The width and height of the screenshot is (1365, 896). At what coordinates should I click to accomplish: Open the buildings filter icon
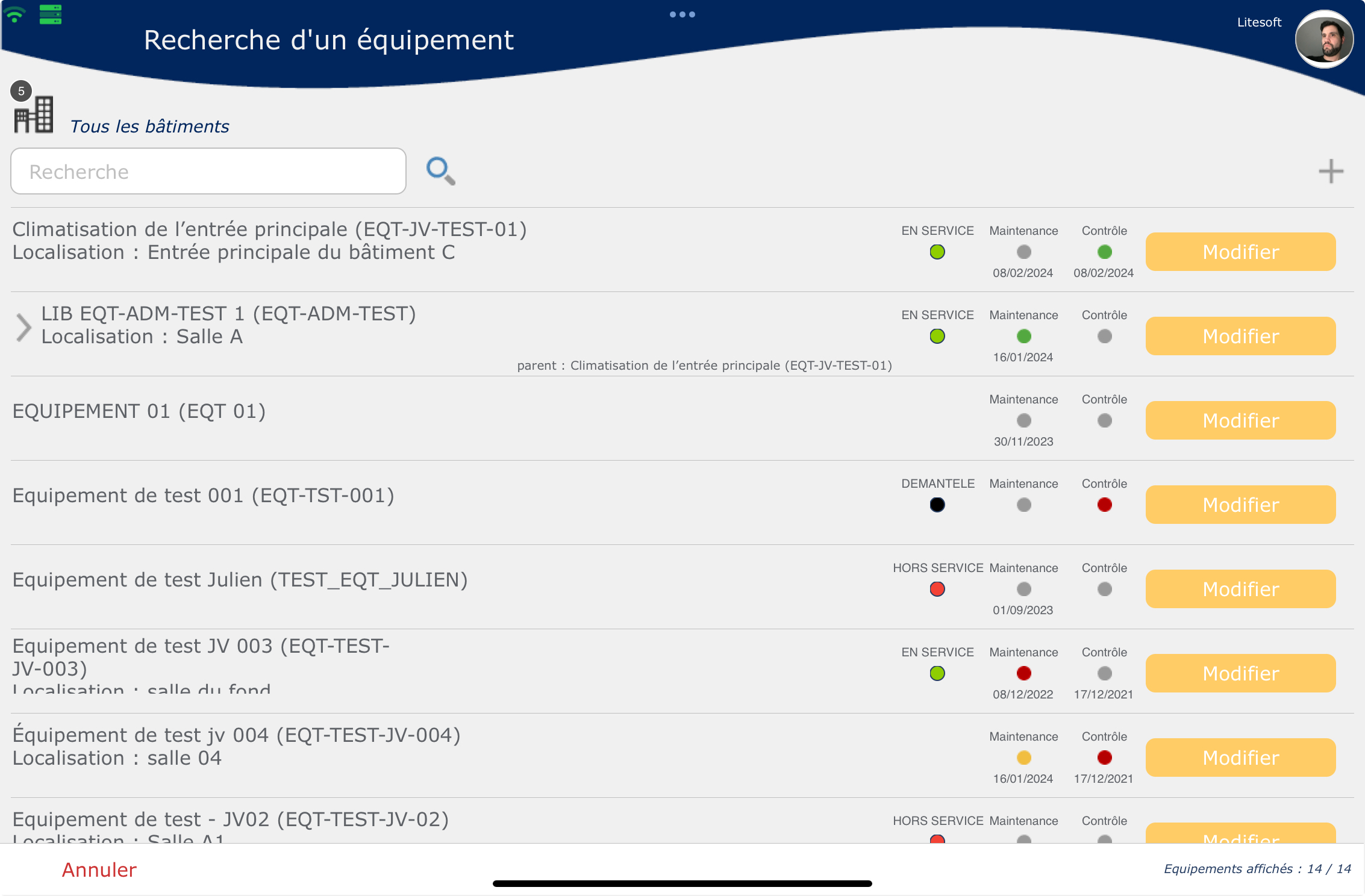pos(34,114)
